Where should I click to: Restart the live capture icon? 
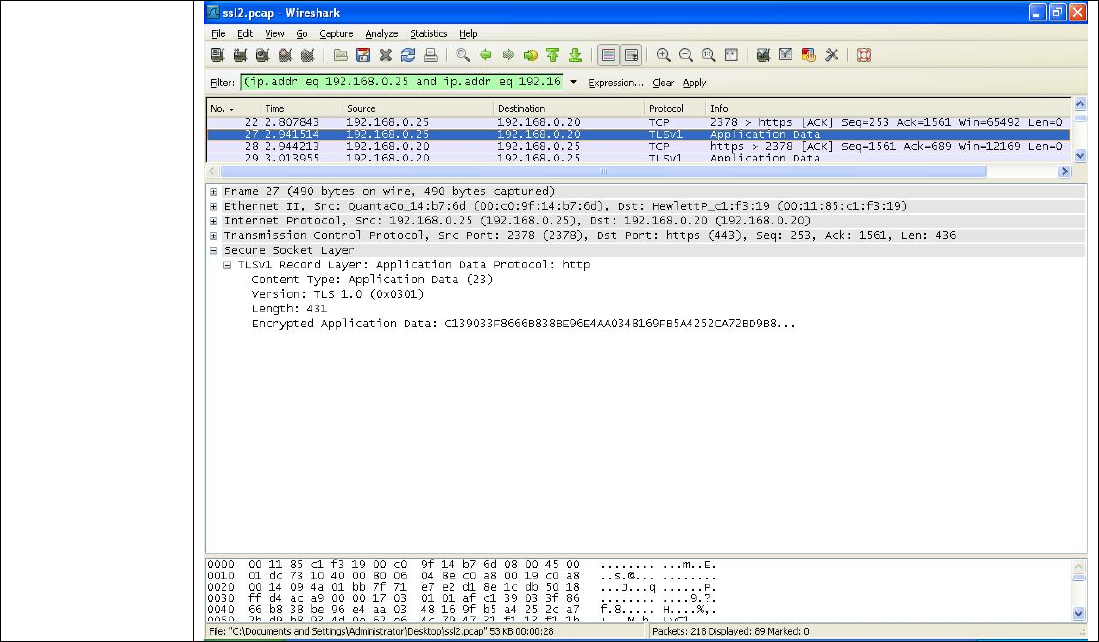pyautogui.click(x=307, y=55)
